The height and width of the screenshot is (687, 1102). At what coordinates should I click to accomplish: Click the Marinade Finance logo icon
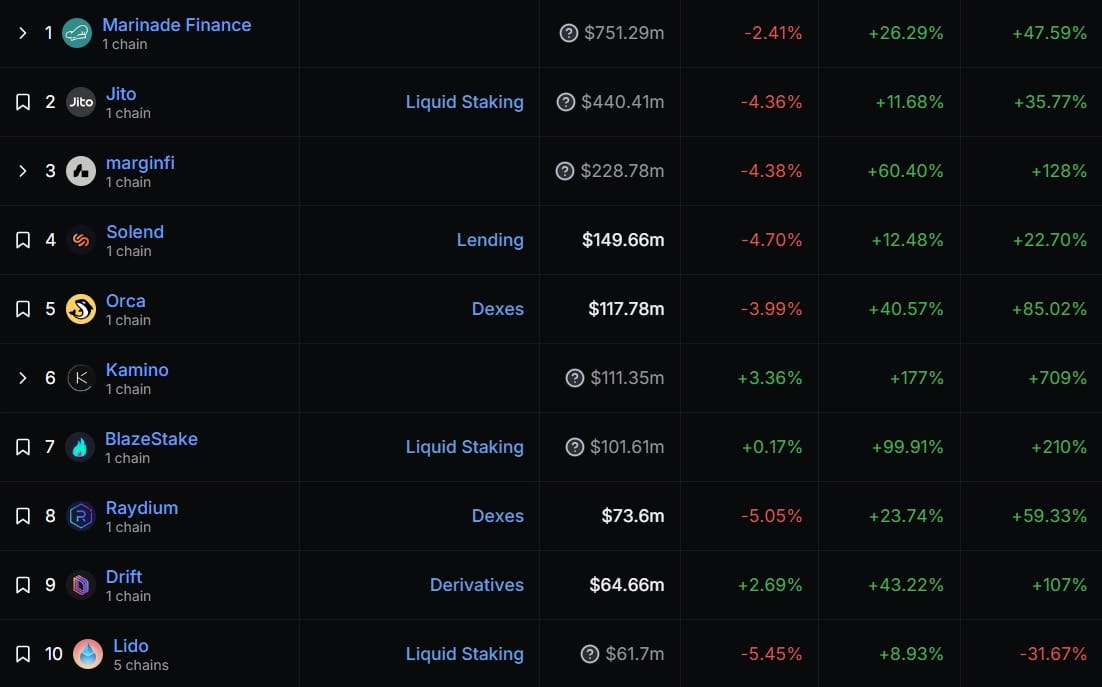click(77, 33)
